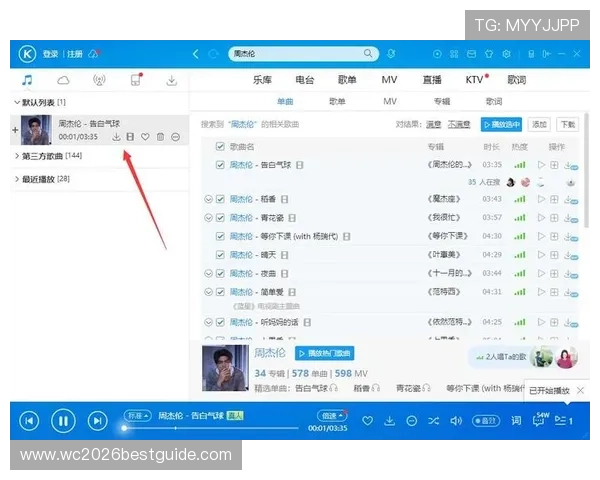Click the volume speaker icon
This screenshot has height=480, width=600.
pyautogui.click(x=456, y=421)
